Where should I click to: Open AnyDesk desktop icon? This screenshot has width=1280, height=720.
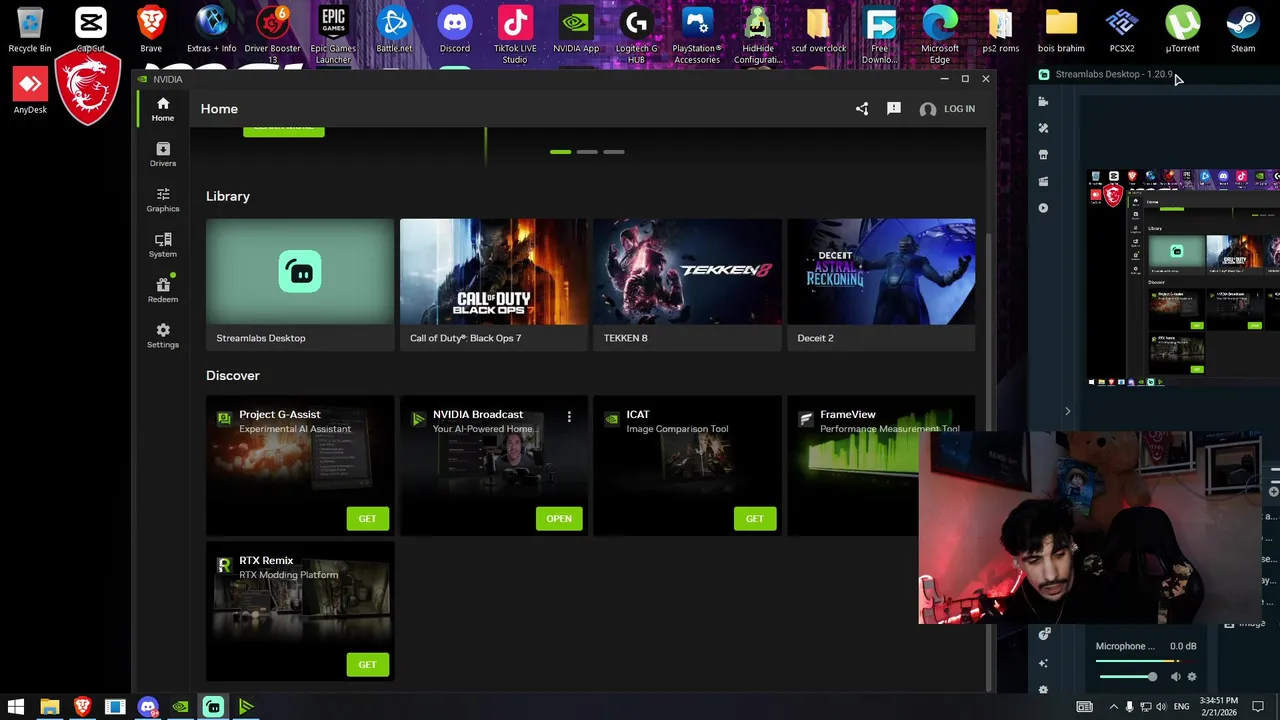click(30, 90)
